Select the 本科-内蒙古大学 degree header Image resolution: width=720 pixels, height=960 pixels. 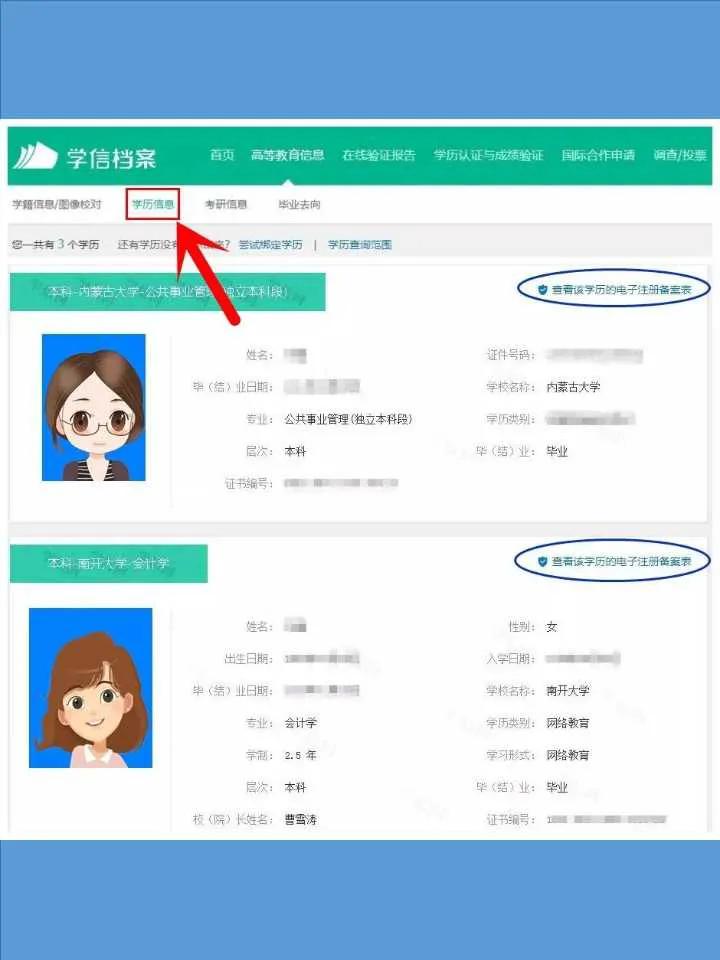(168, 292)
